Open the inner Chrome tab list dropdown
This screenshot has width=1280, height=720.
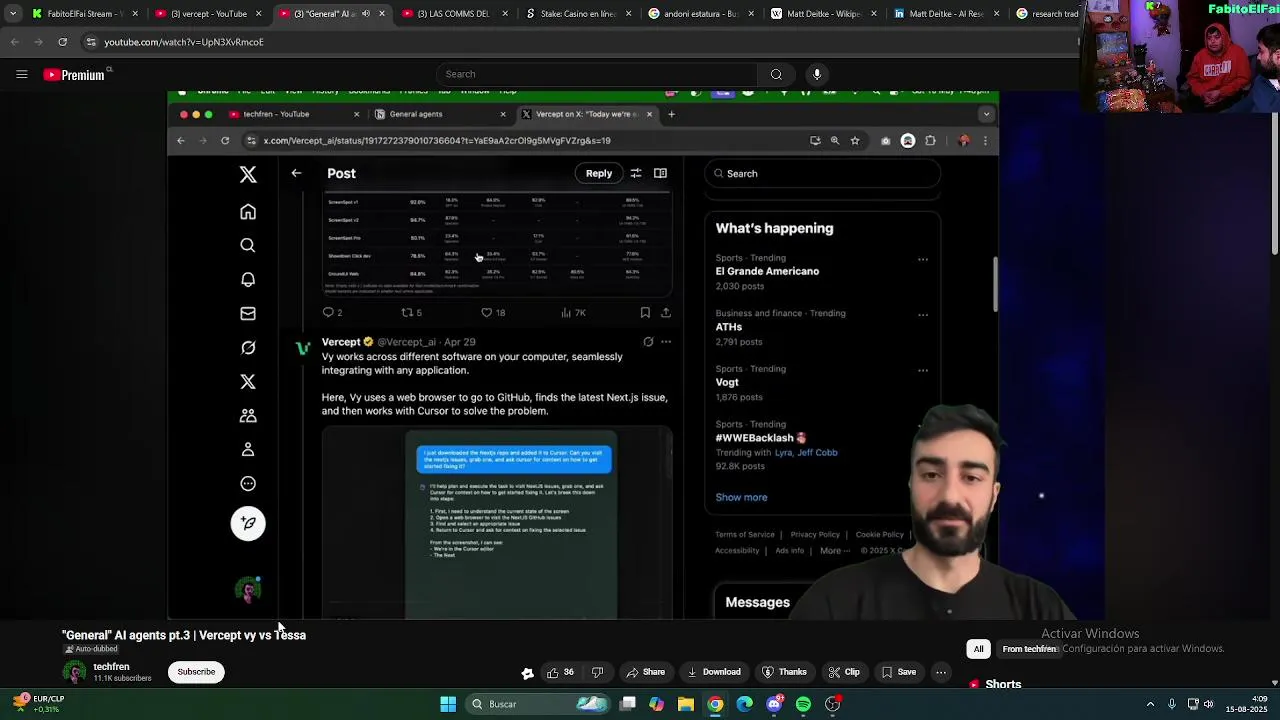click(x=986, y=114)
